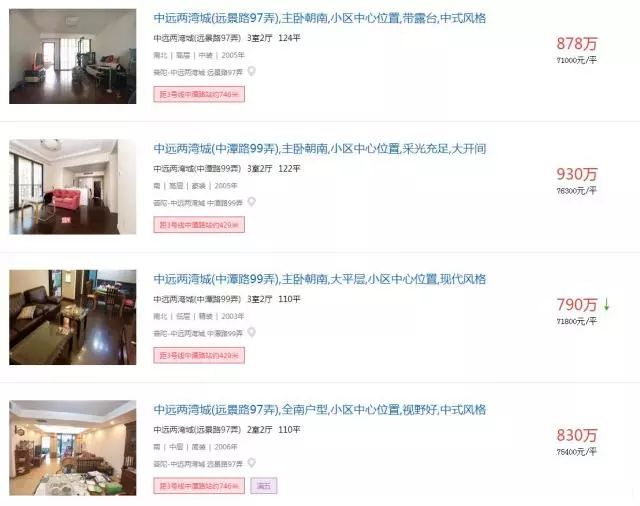The width and height of the screenshot is (640, 506).
Task: View photo with red sofa apartment
Action: click(x=73, y=187)
